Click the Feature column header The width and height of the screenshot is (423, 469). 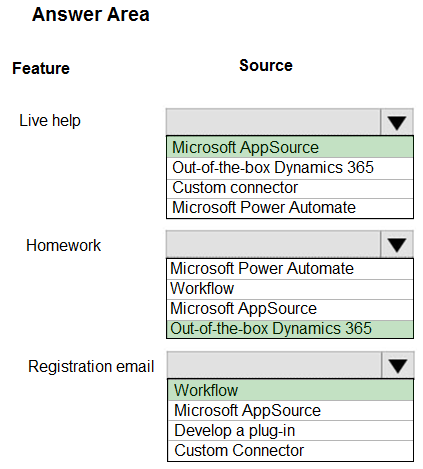[41, 68]
